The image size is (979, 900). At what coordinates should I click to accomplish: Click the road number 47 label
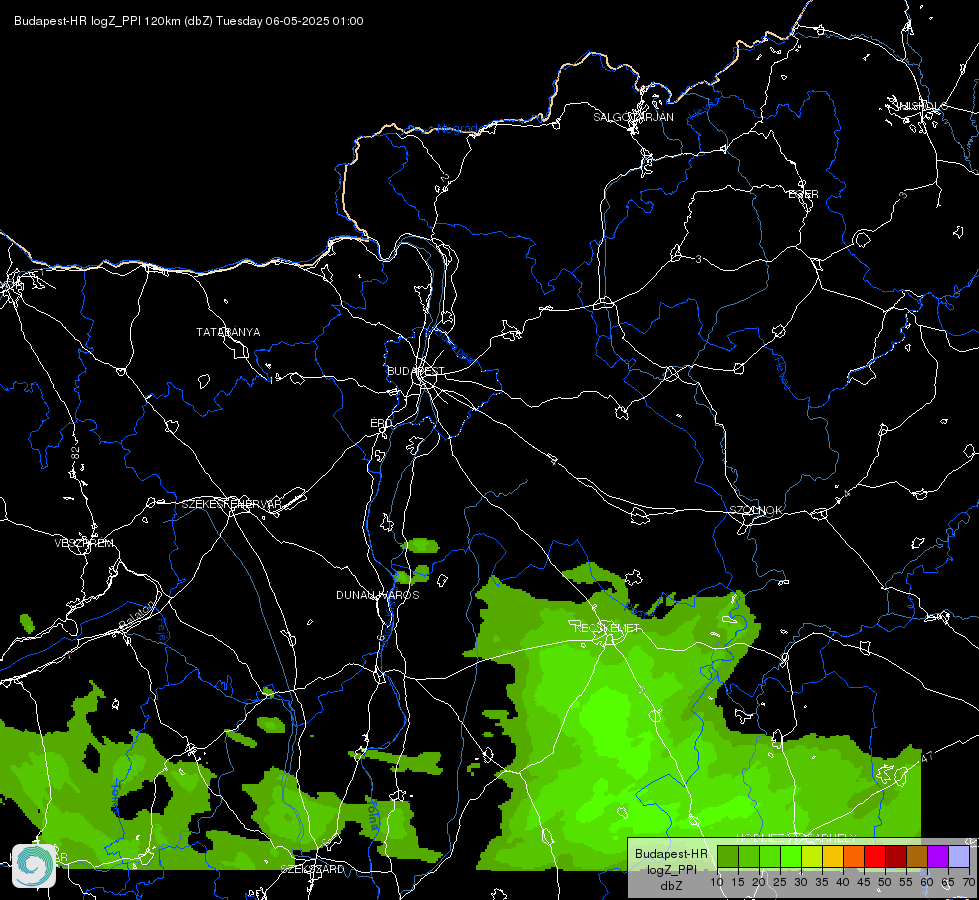point(927,756)
